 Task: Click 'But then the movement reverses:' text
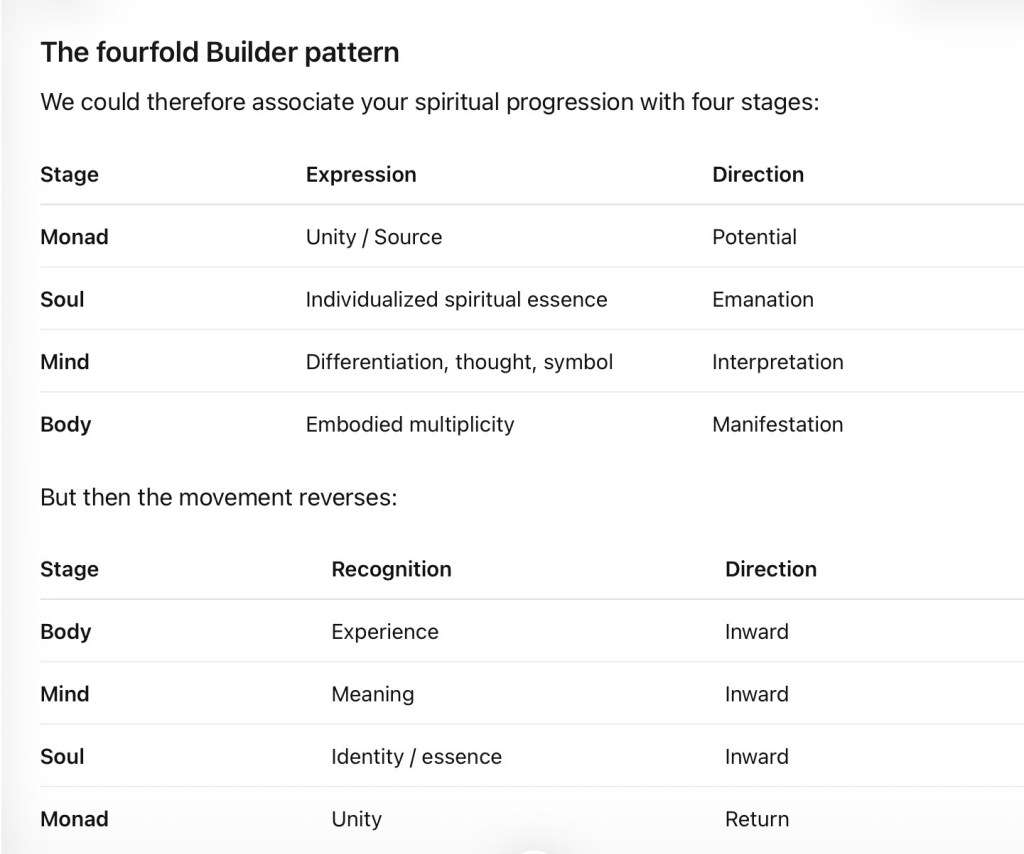click(219, 498)
